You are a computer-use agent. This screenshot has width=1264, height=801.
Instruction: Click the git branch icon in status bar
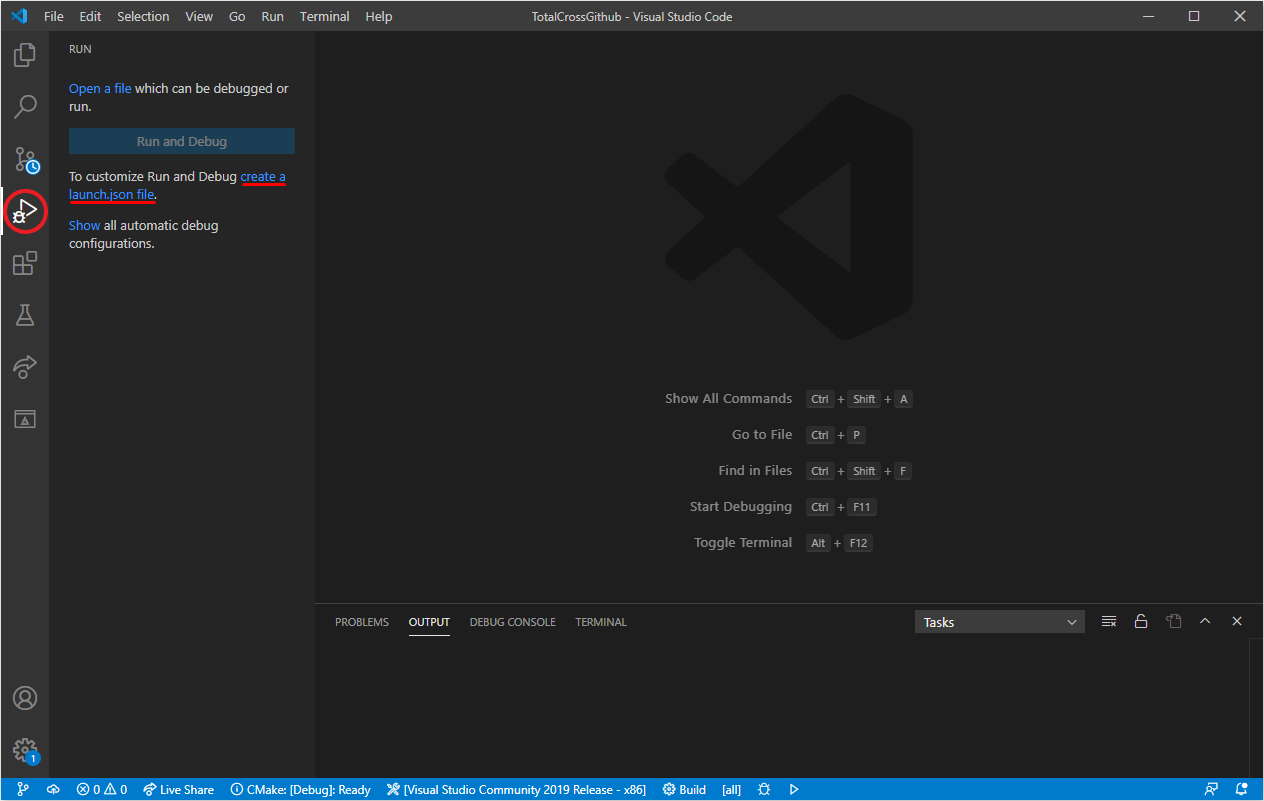(x=23, y=789)
